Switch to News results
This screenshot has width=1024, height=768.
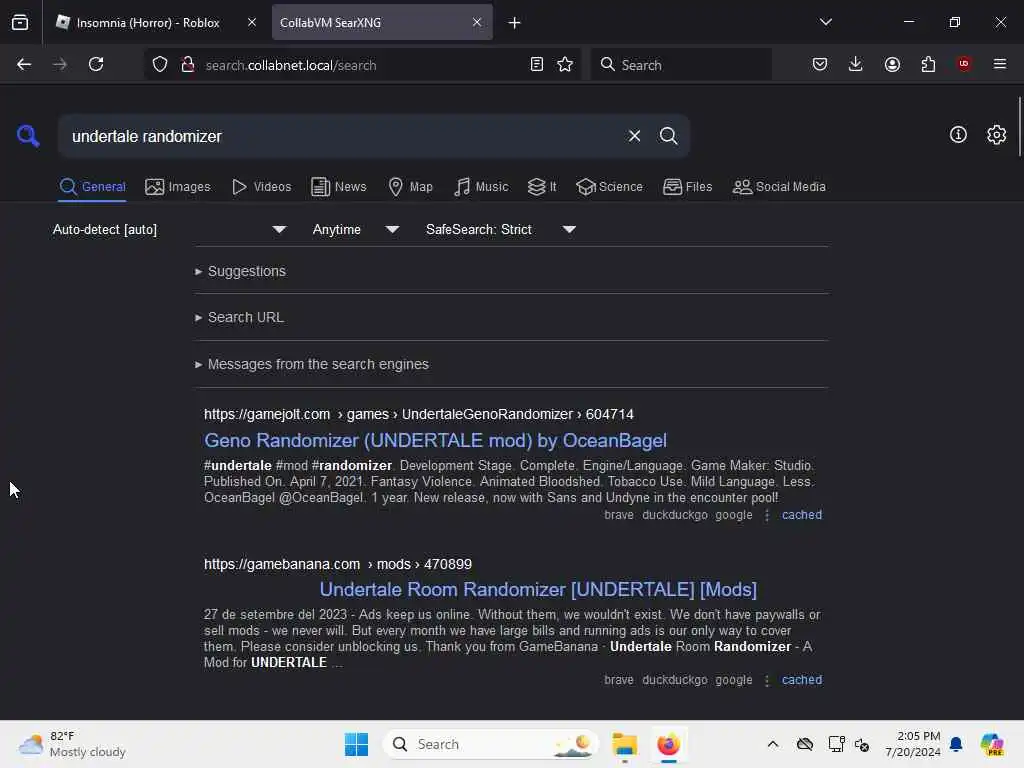coord(338,187)
